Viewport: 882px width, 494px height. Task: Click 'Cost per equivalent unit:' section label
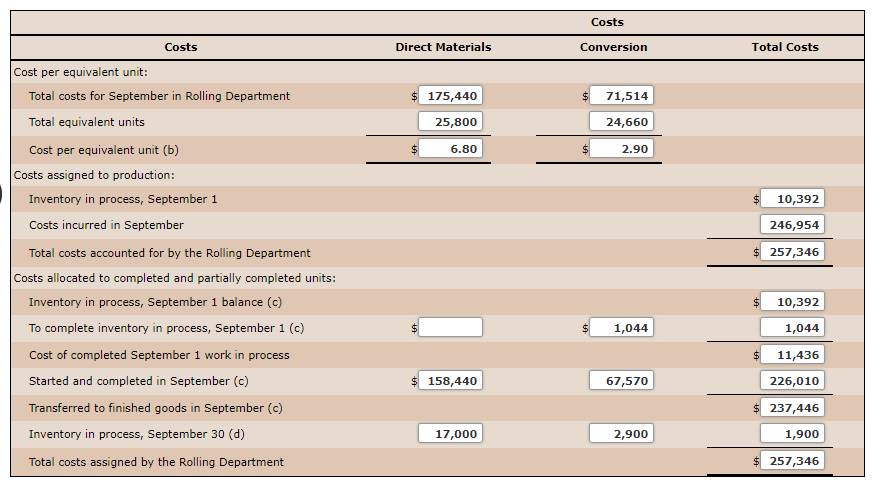click(80, 72)
